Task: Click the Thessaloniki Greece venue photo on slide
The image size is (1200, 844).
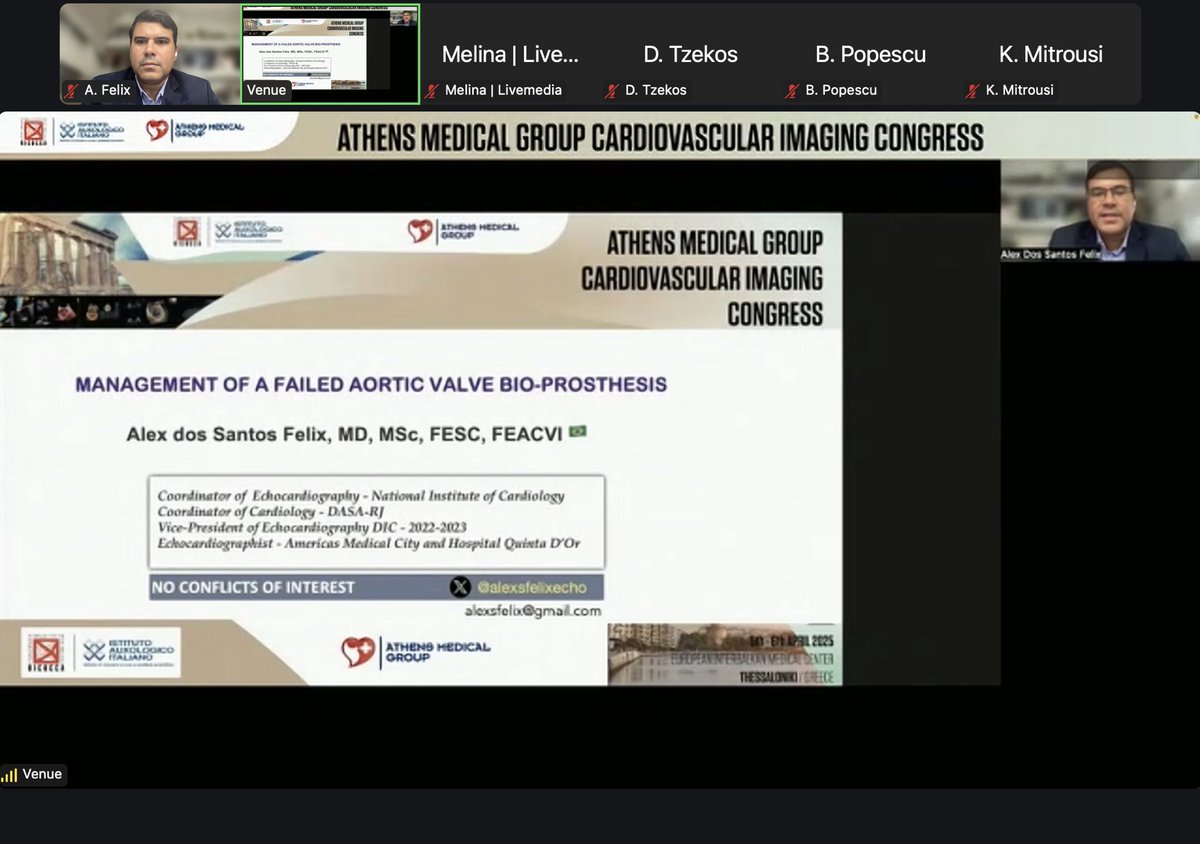Action: coord(725,655)
